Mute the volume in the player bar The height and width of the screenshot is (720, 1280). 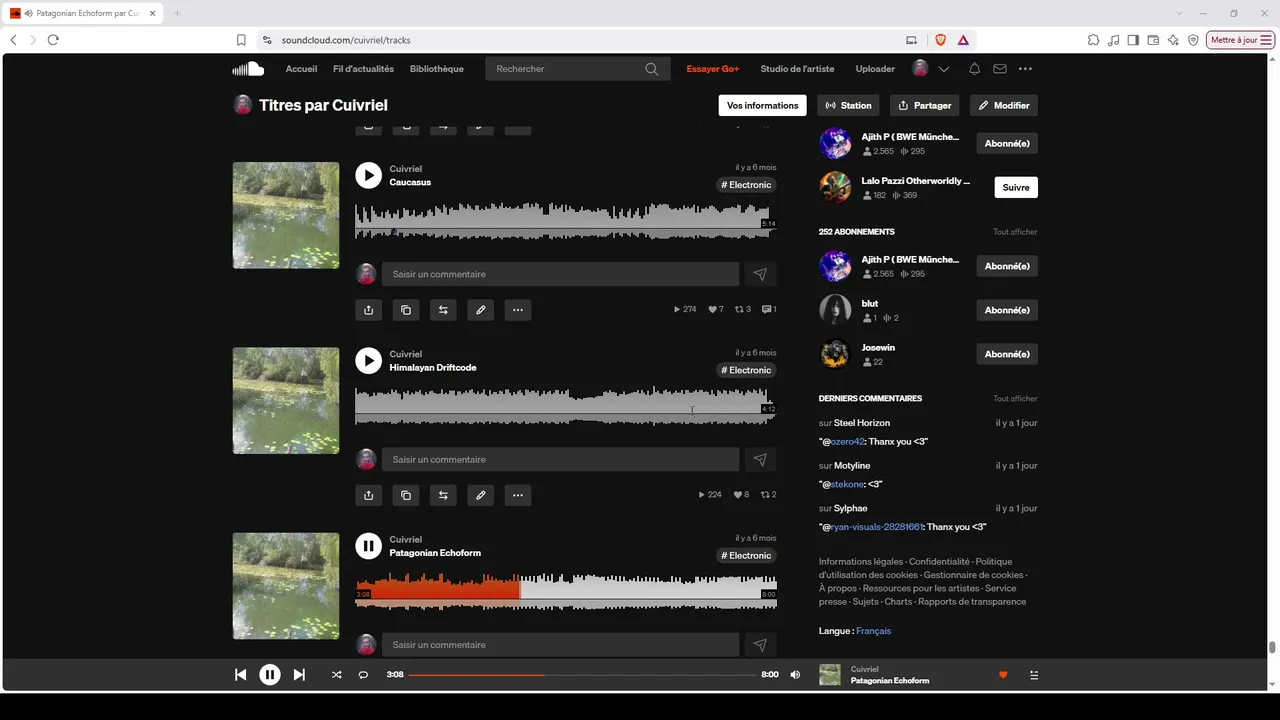pos(795,675)
